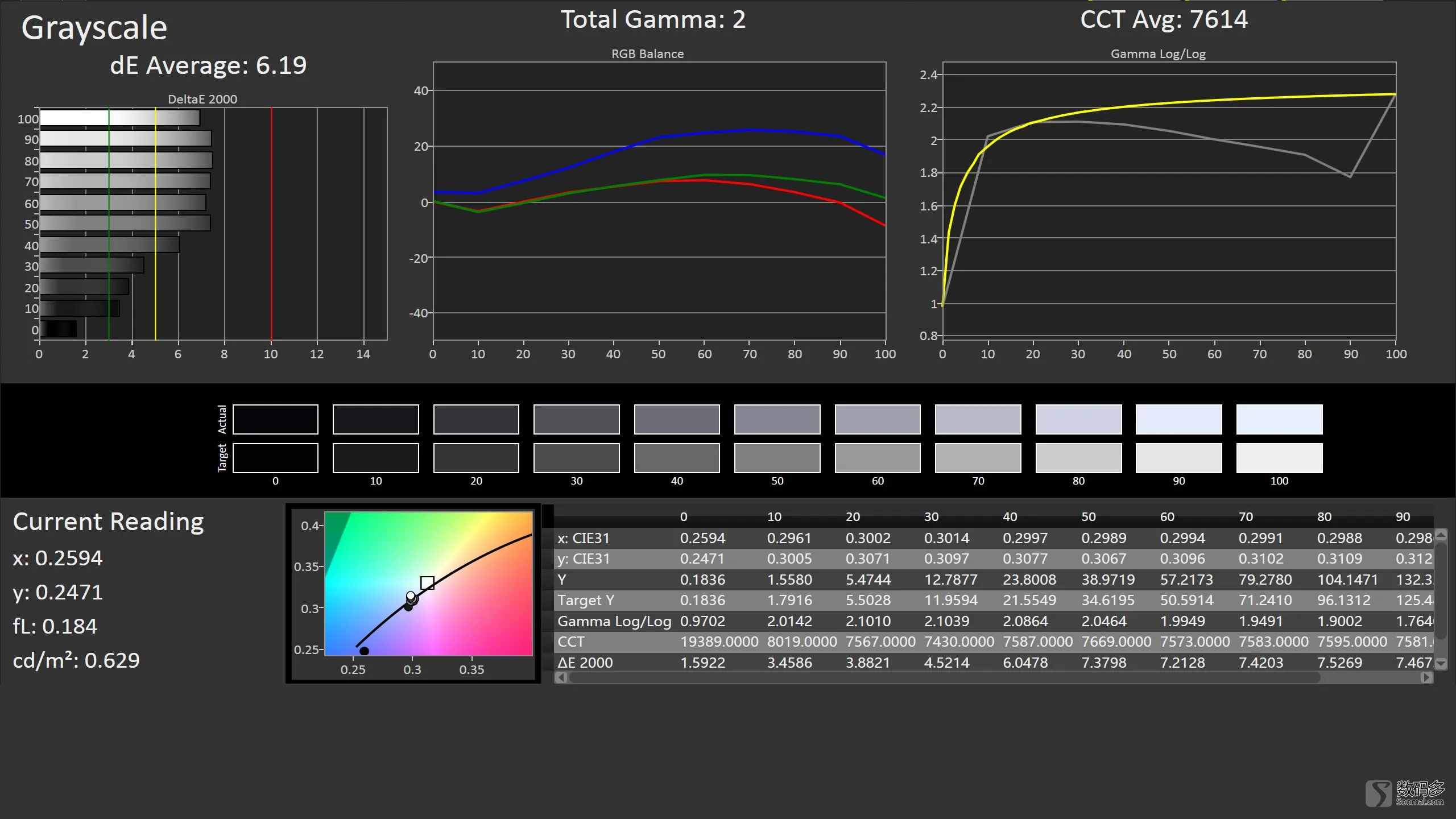Click the x: CIE31 cell 0.3014

946,538
